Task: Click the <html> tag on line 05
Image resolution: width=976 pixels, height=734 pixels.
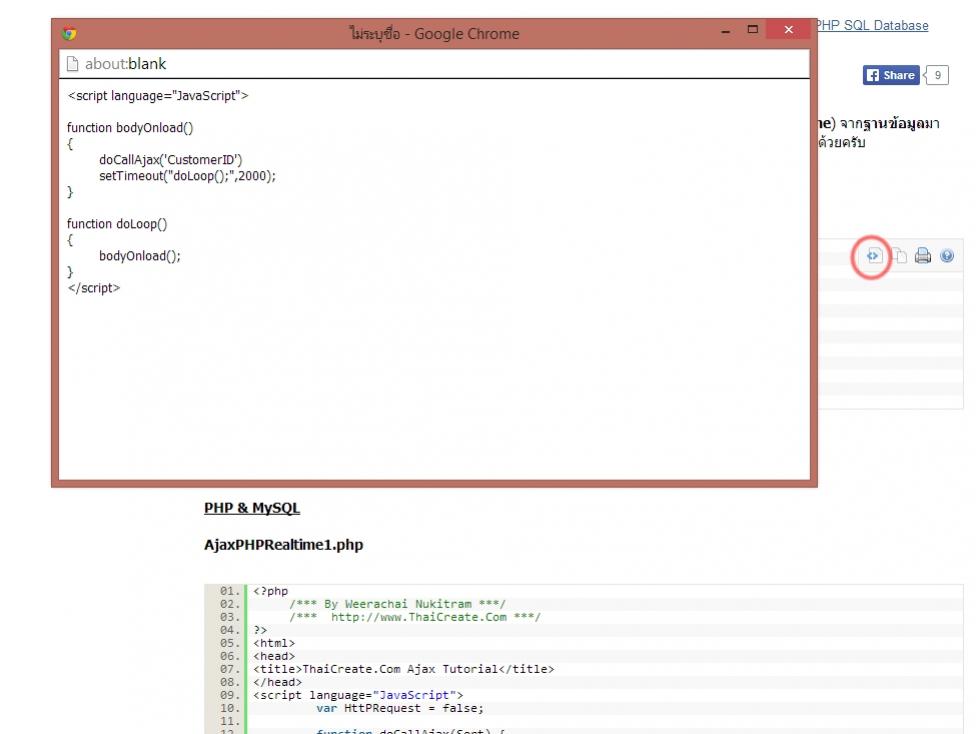Action: 274,643
